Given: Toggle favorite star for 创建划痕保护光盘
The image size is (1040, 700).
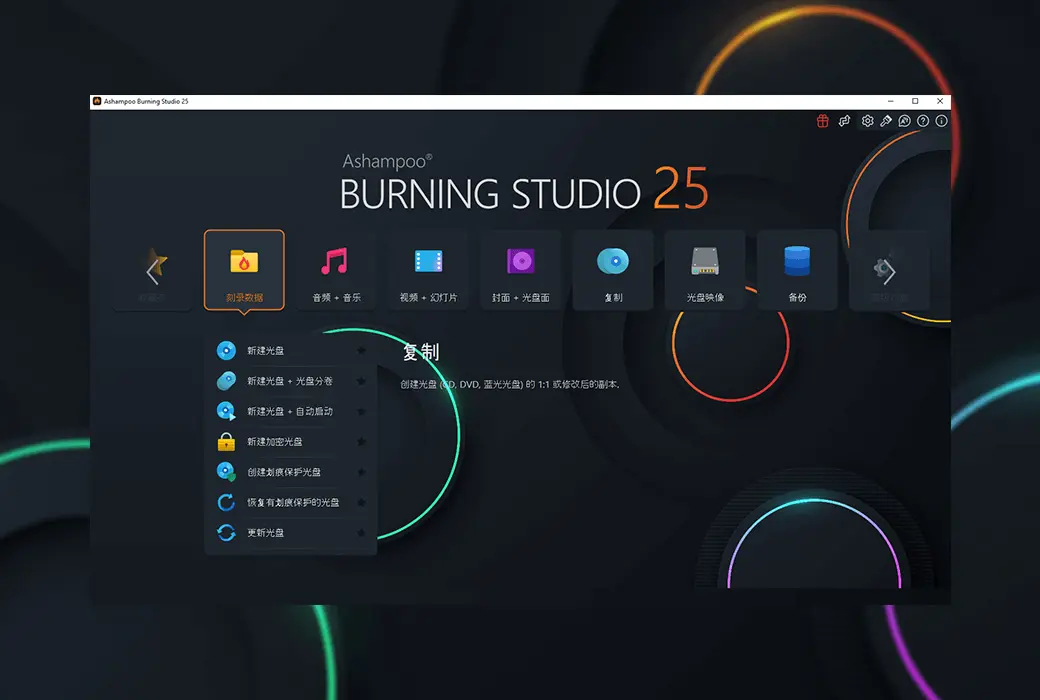Looking at the screenshot, I should 361,472.
